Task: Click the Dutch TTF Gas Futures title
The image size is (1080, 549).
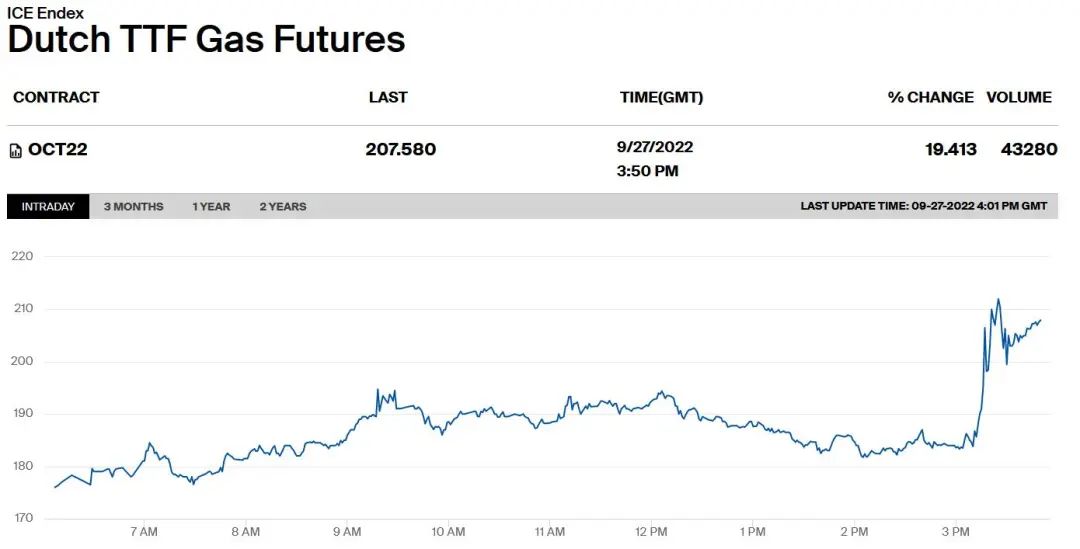Action: pyautogui.click(x=206, y=40)
